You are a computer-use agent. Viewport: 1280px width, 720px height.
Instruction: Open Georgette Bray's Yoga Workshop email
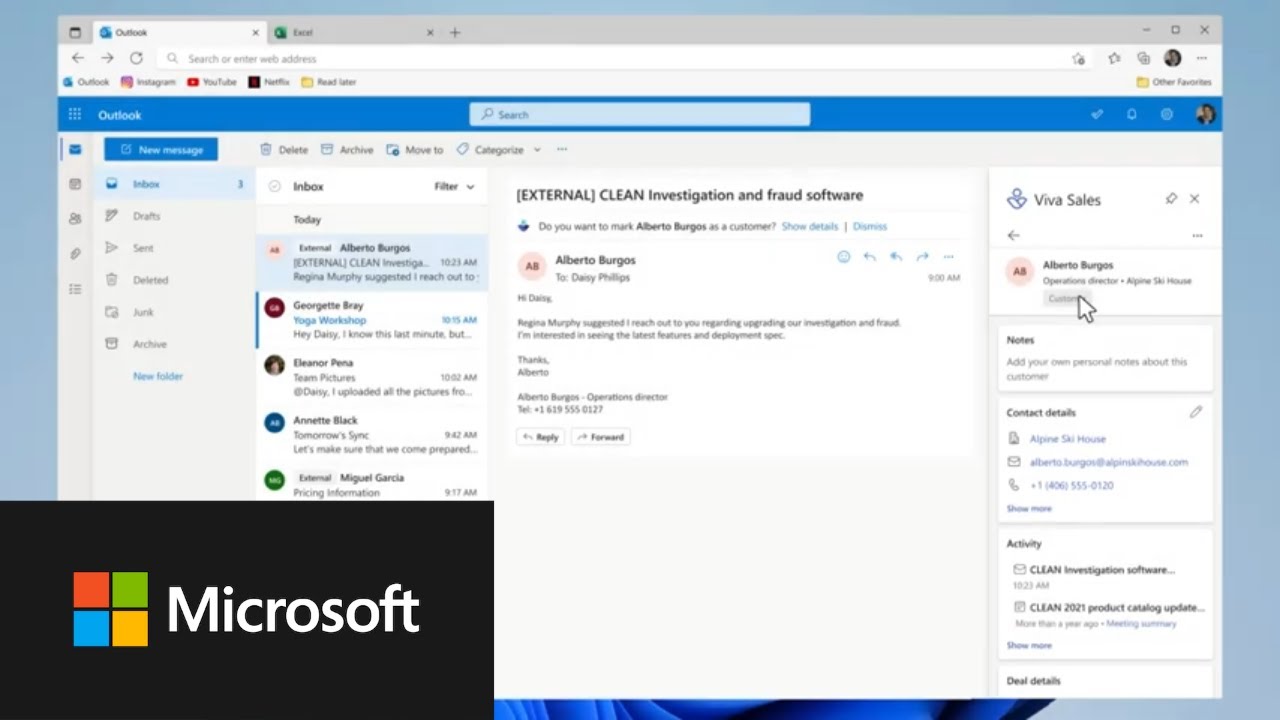click(x=372, y=320)
